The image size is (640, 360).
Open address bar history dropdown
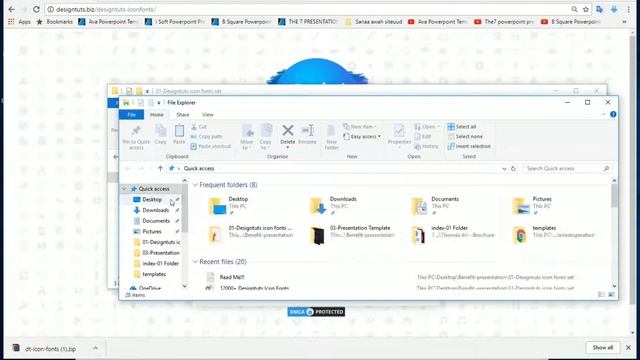pos(504,169)
